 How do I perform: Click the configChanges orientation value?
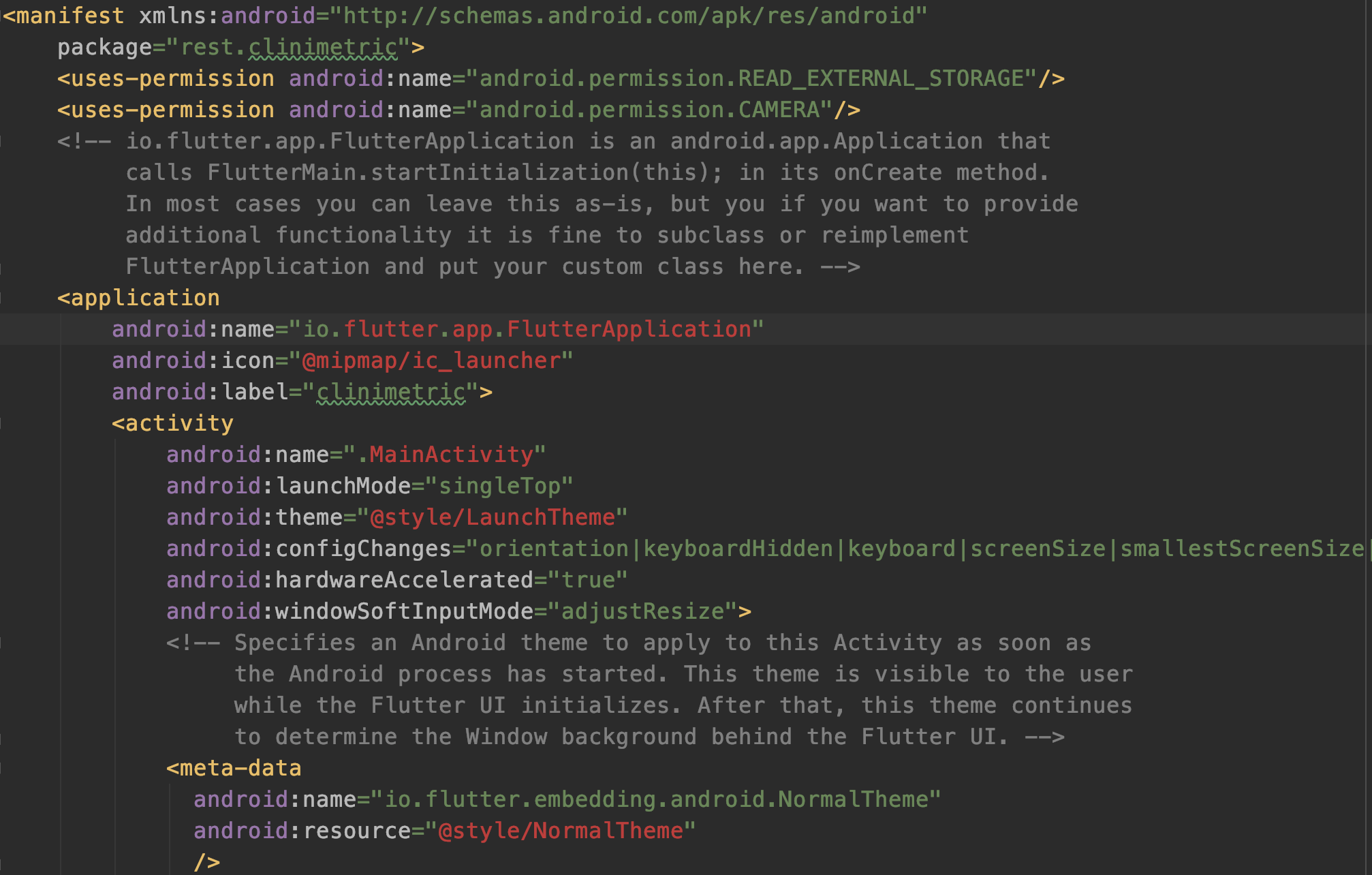(553, 549)
